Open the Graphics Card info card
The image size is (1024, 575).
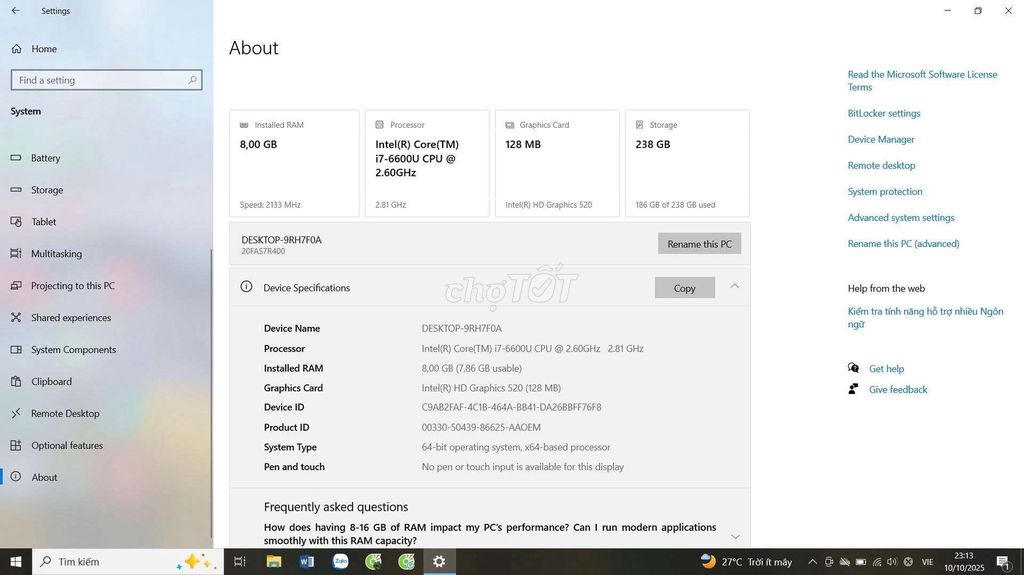click(557, 163)
